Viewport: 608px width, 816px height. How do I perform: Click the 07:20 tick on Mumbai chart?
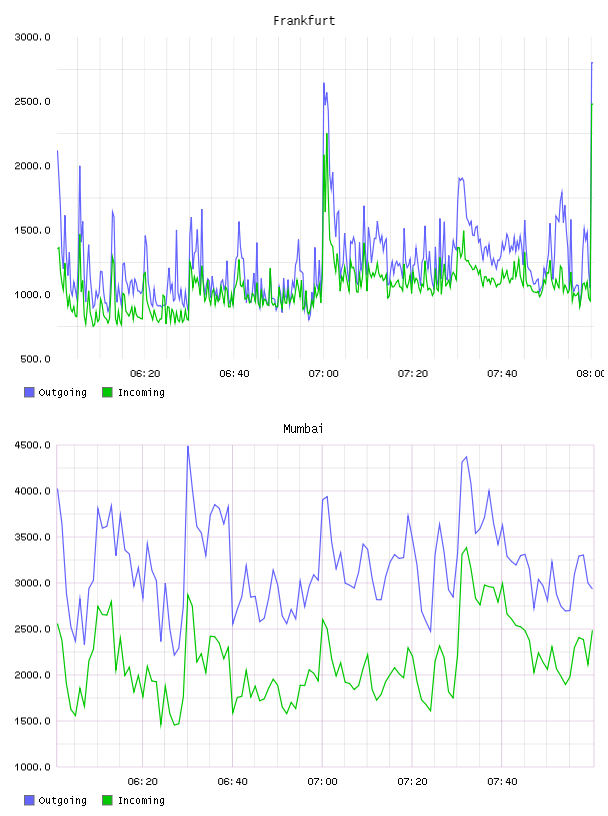pos(412,782)
